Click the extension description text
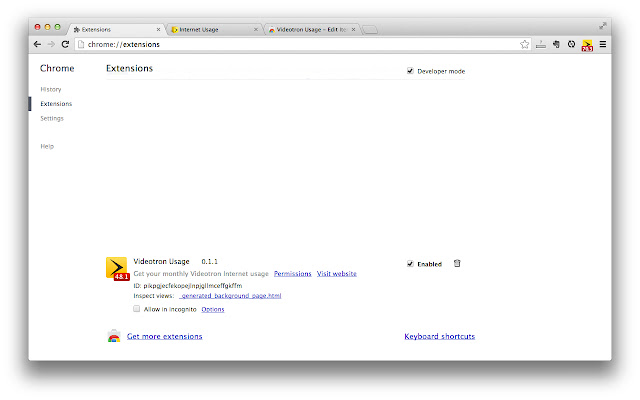This screenshot has width=640, height=400. click(201, 273)
